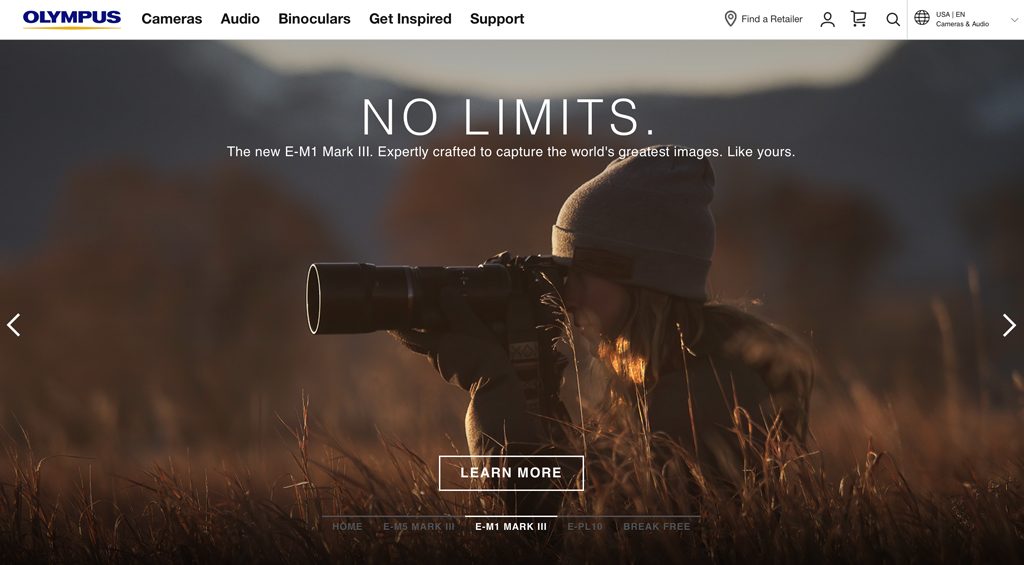This screenshot has width=1024, height=565.
Task: Open the Support menu
Action: click(x=497, y=19)
